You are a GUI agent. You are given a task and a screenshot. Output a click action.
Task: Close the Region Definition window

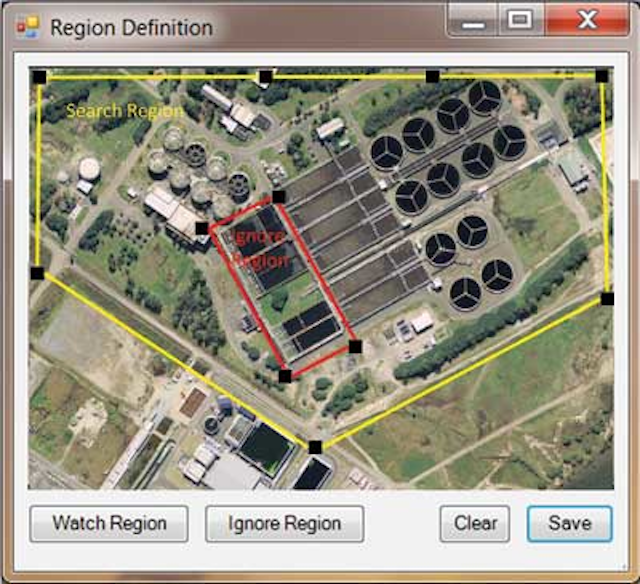coord(588,19)
